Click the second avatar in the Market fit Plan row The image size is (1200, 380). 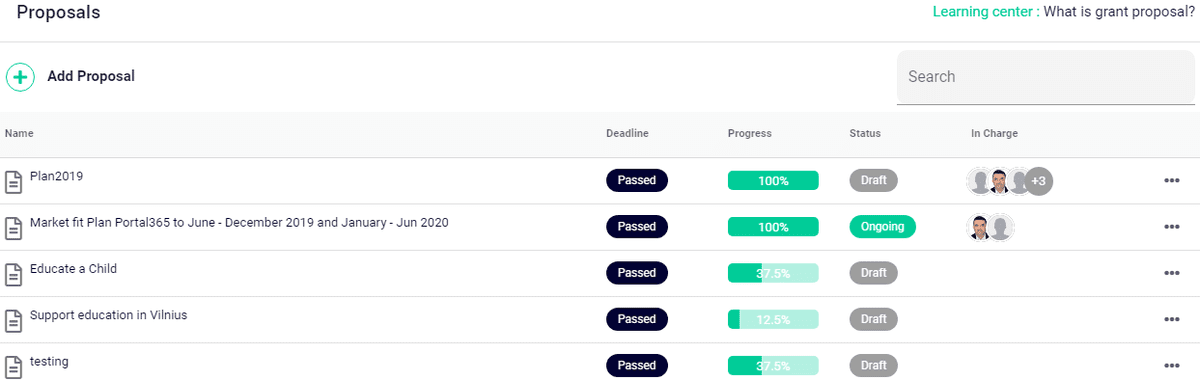tap(1001, 227)
